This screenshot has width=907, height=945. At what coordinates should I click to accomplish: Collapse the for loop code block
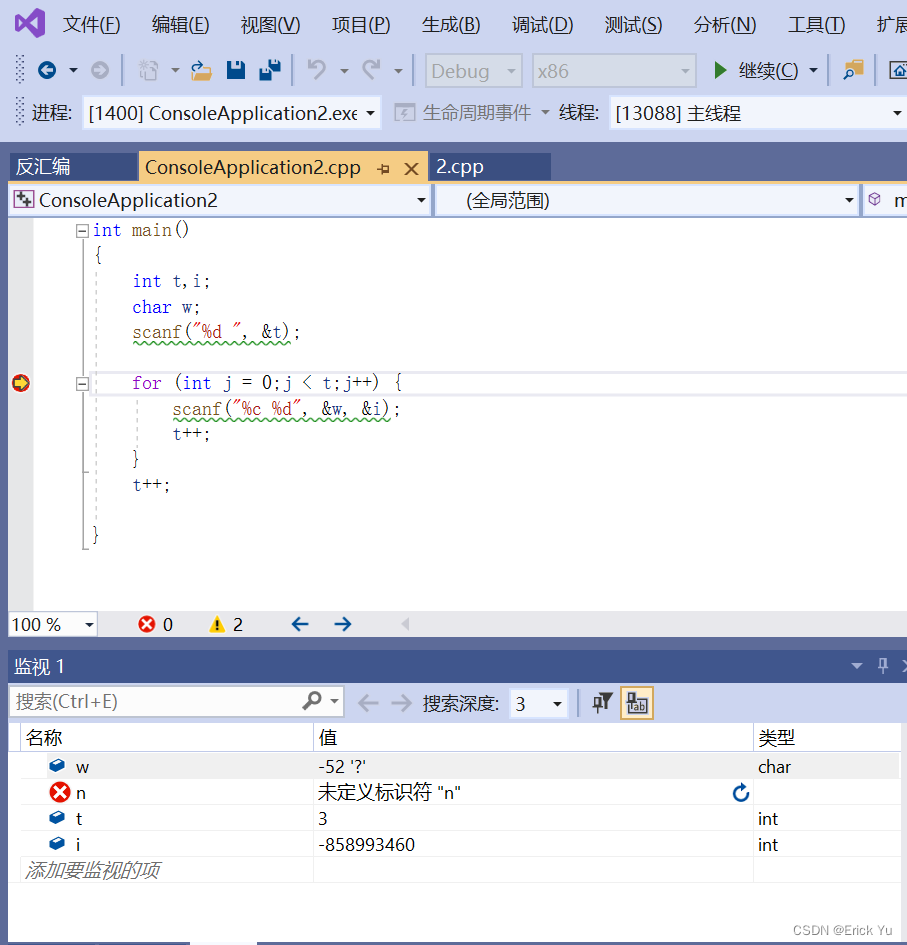pyautogui.click(x=82, y=384)
